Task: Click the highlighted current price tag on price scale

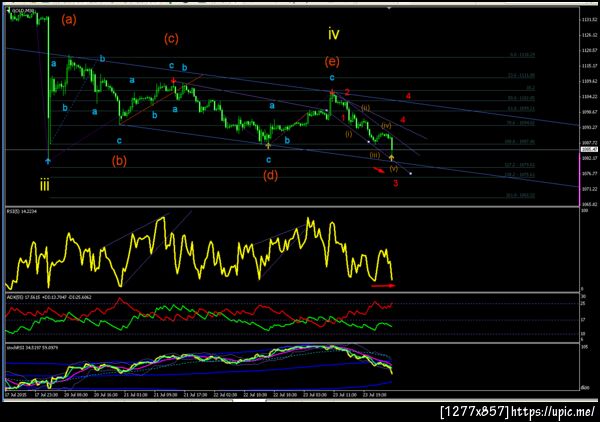Action: [589, 149]
